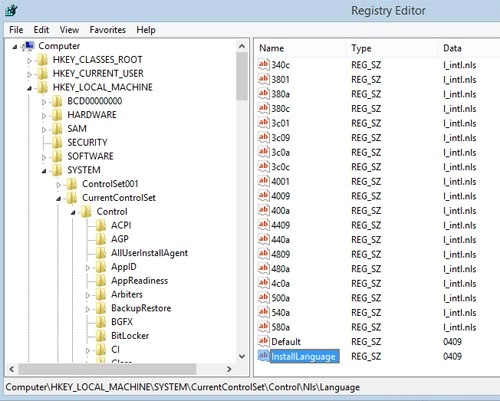Click the string value icon for 3c01
Image resolution: width=500 pixels, height=401 pixels.
tap(263, 123)
